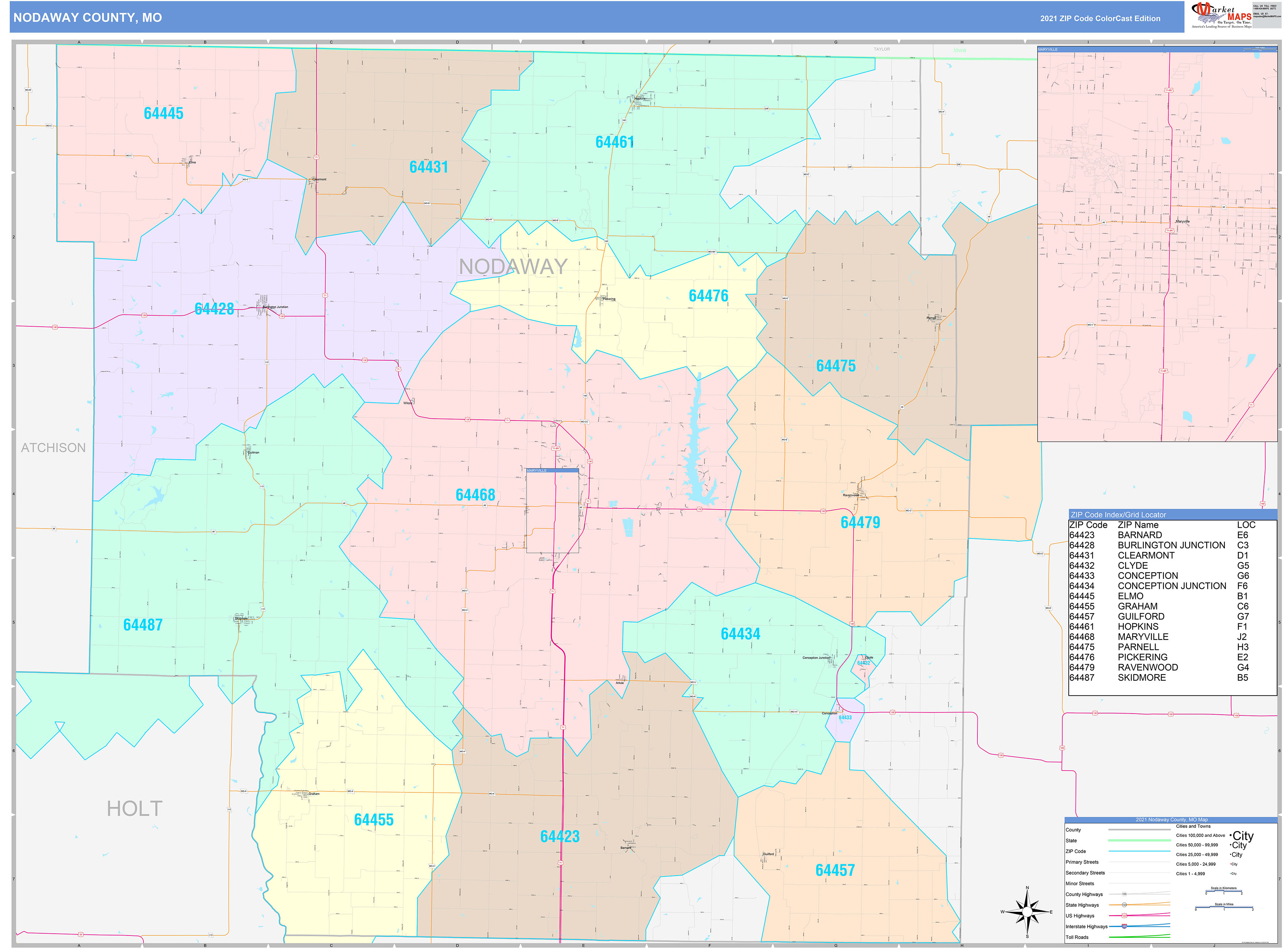Screen dimensions: 1288x949
Task: Select the 64431 ZIP label on the map
Action: [428, 167]
